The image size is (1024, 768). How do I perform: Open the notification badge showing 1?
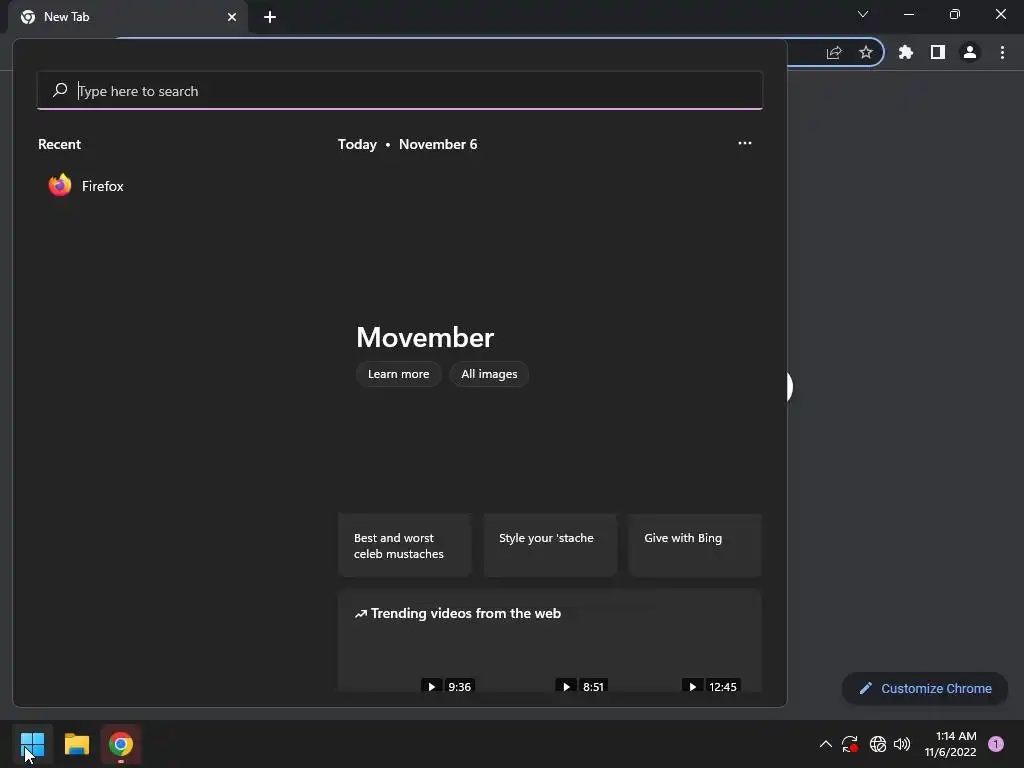[996, 744]
